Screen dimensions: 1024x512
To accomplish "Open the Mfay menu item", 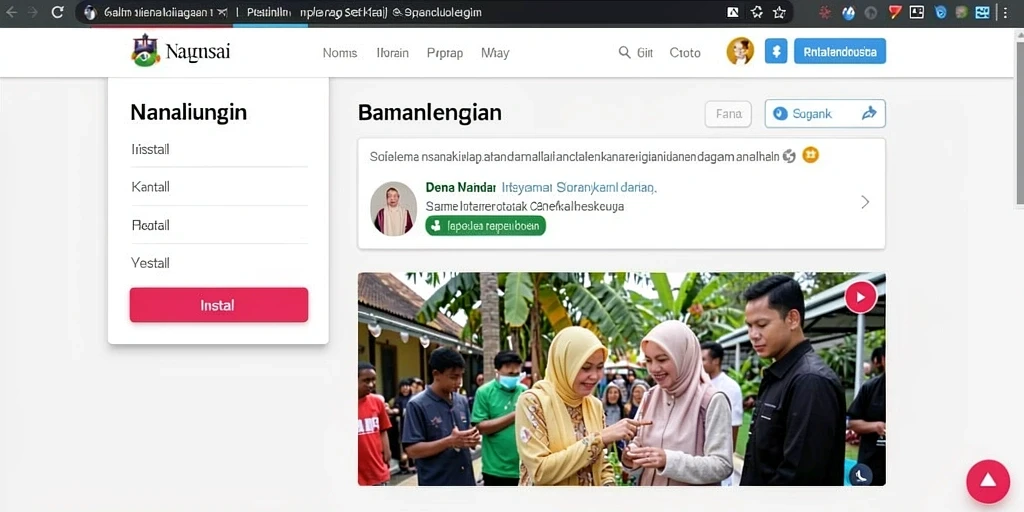I will point(494,53).
